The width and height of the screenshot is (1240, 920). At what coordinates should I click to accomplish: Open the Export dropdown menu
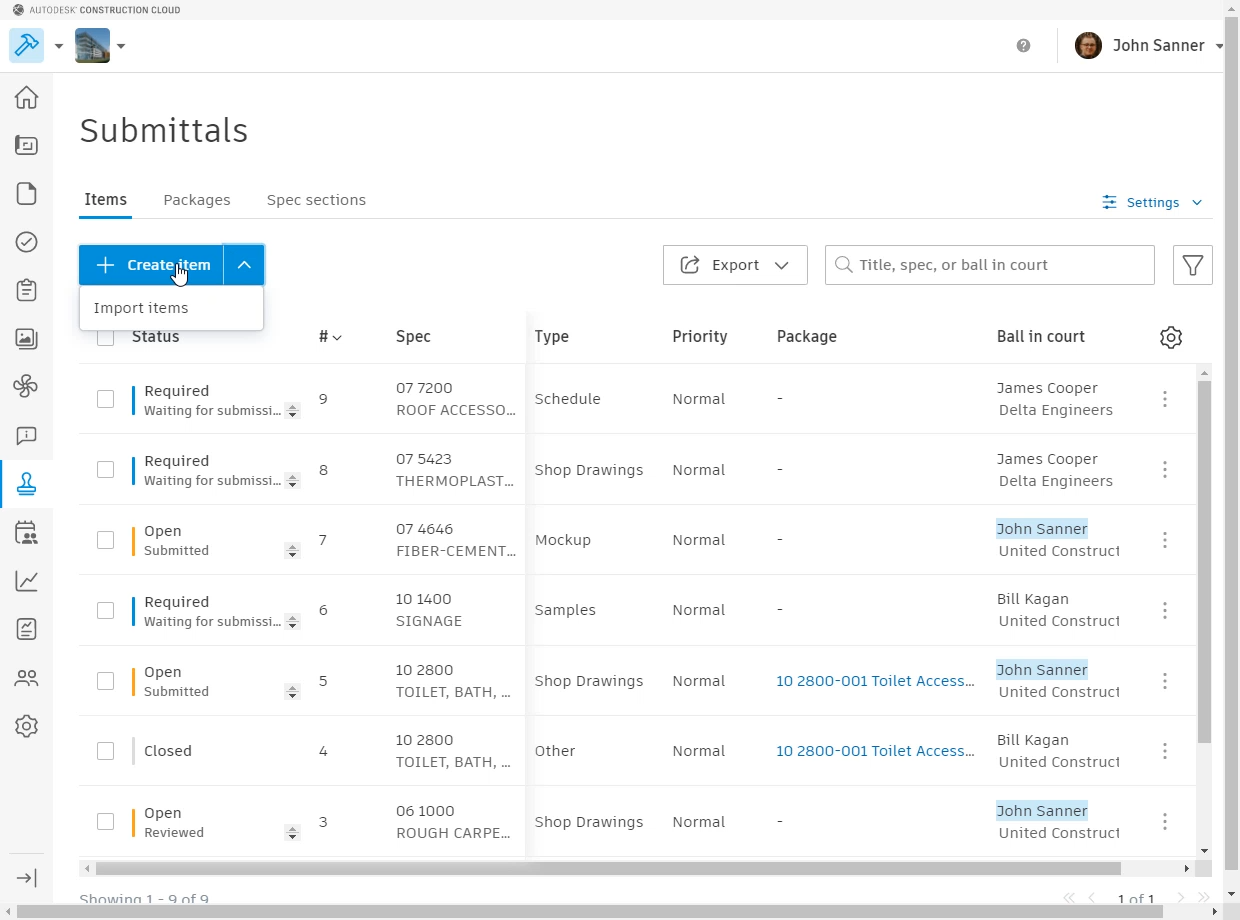tap(735, 265)
